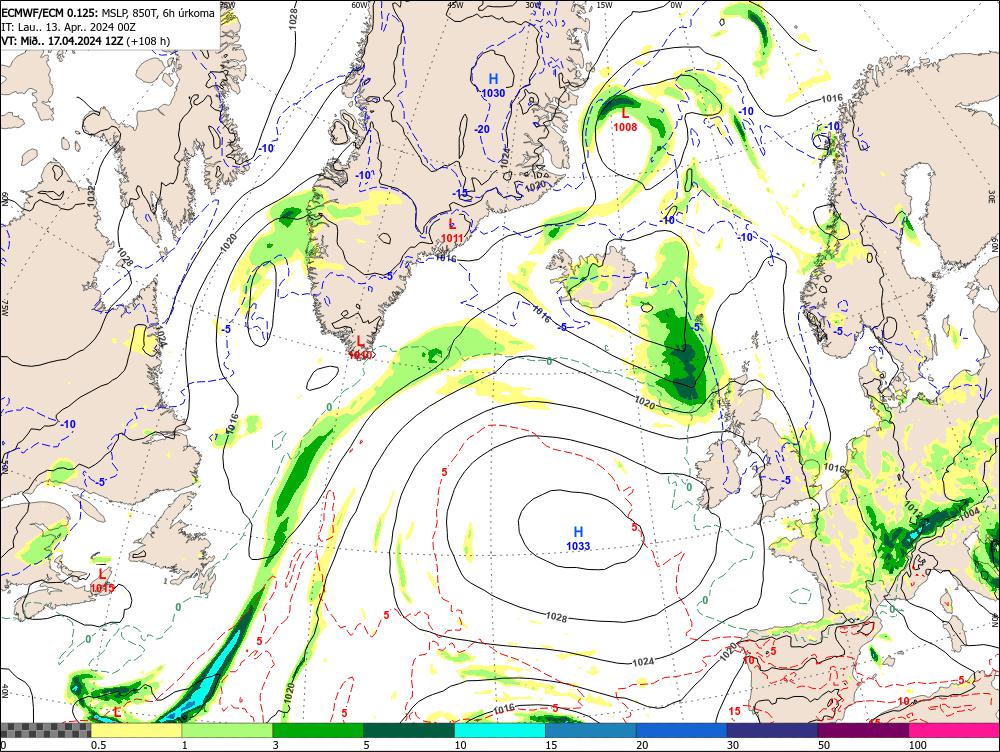The height and width of the screenshot is (752, 1000).
Task: Click the "30" legend tick label
Action: pos(733,745)
